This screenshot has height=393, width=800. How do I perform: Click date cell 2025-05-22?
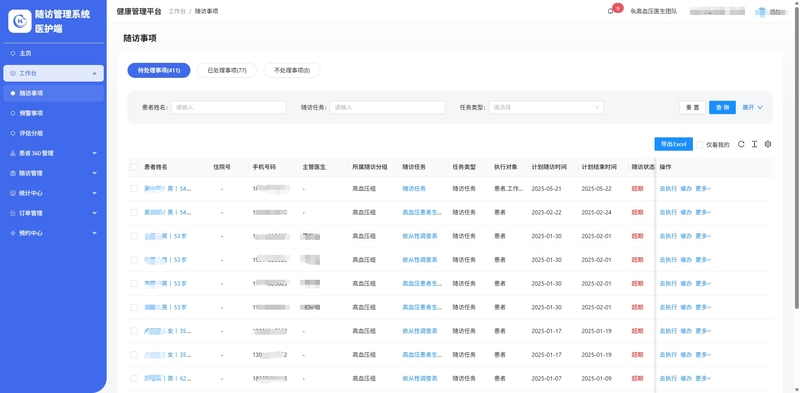pos(596,188)
